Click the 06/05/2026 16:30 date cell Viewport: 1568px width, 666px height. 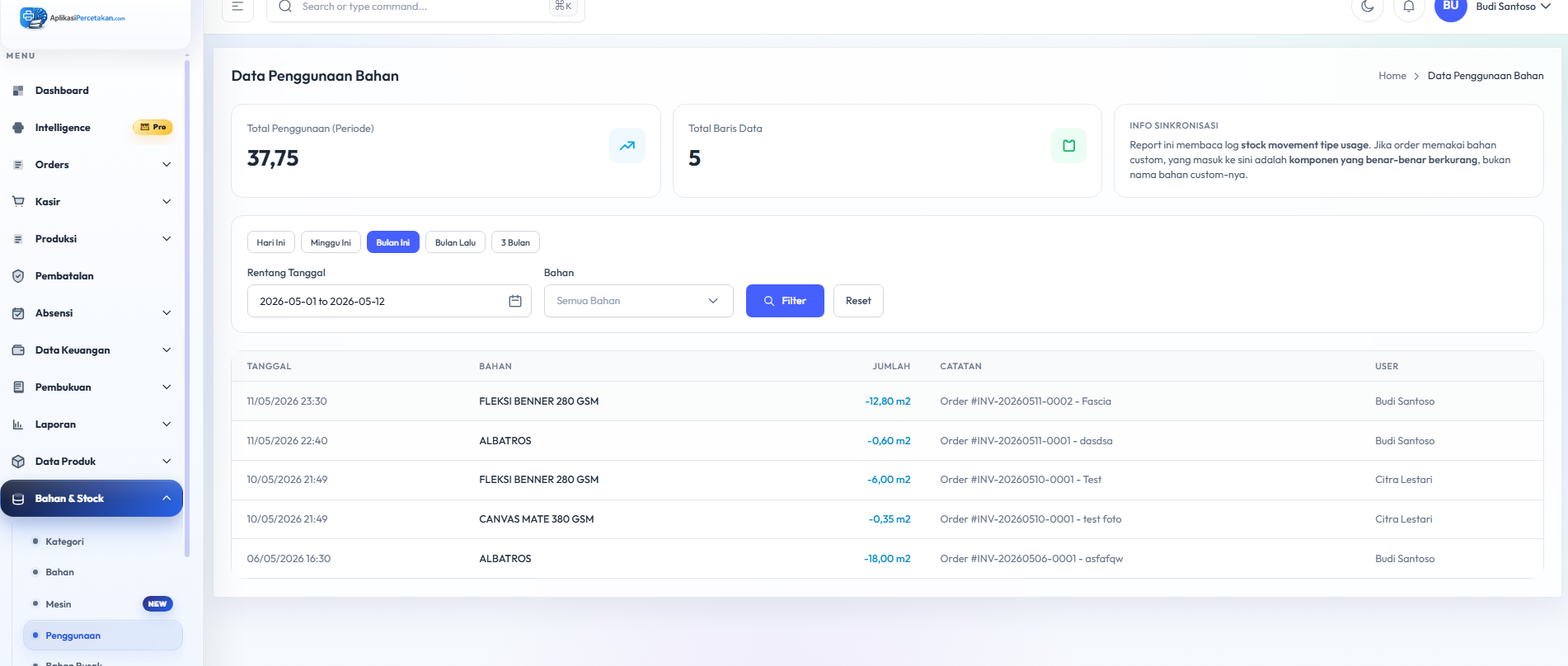pos(289,559)
